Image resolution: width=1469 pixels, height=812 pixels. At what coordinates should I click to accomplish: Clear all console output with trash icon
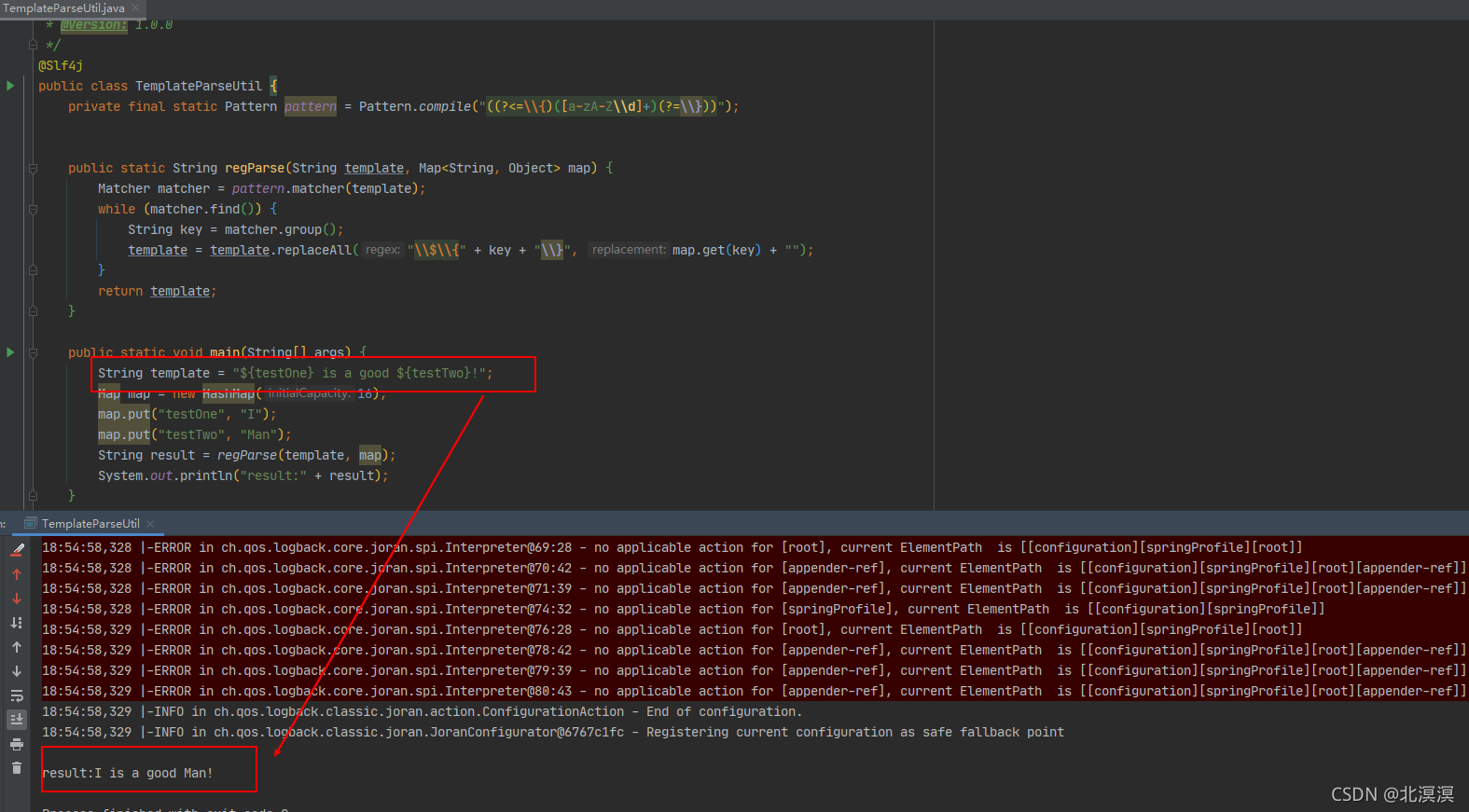(17, 768)
